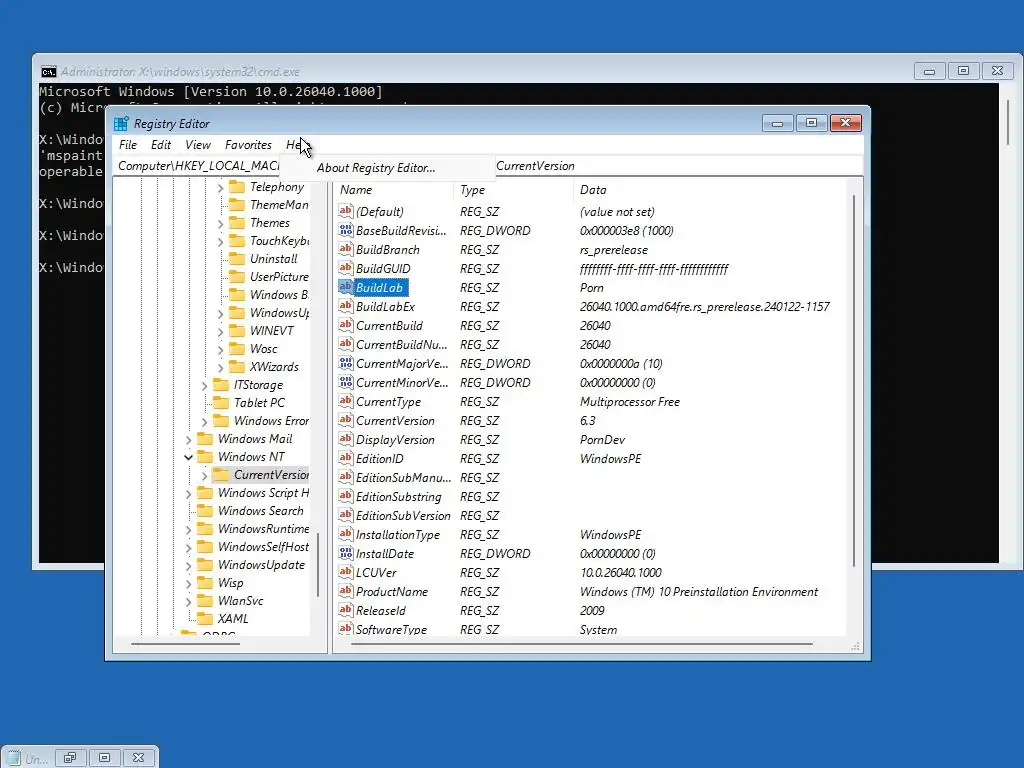Click the CurrentType string icon
The width and height of the screenshot is (1024, 768).
pos(345,400)
